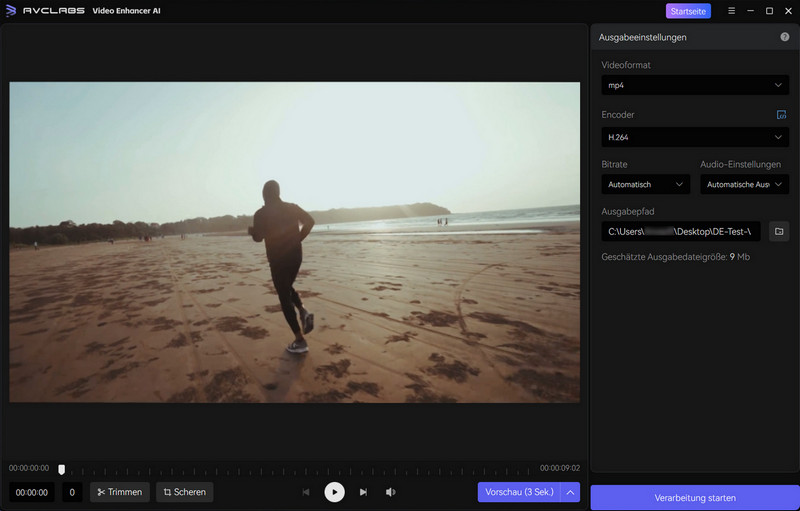Expand the Vorschau duration arrow
The width and height of the screenshot is (800, 511).
570,492
